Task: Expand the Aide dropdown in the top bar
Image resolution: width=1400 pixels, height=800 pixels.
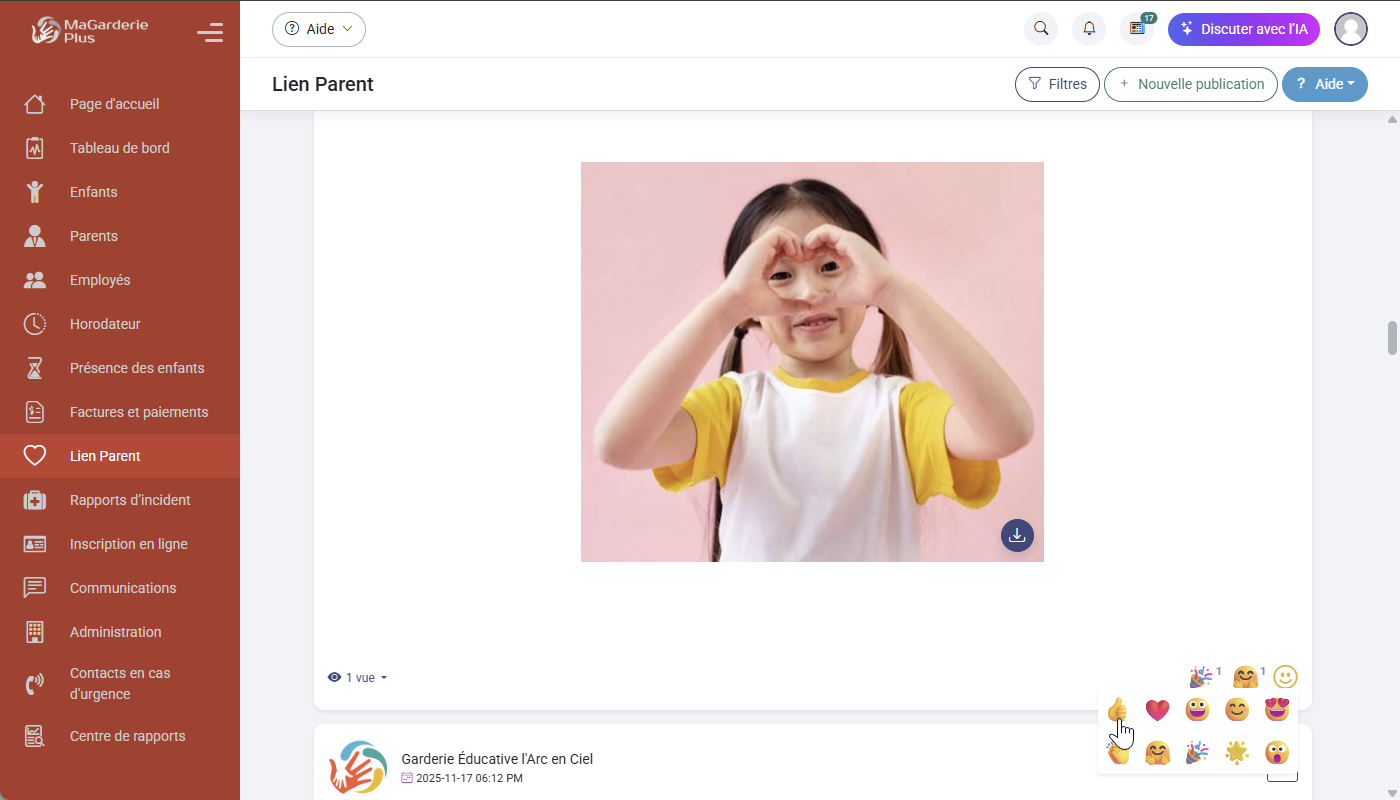Action: (319, 29)
